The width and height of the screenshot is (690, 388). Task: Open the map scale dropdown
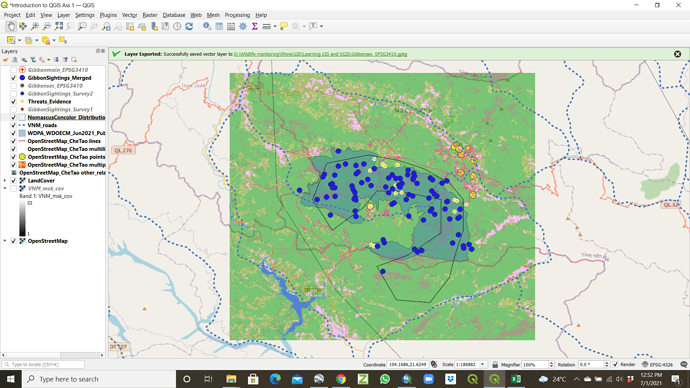click(482, 364)
